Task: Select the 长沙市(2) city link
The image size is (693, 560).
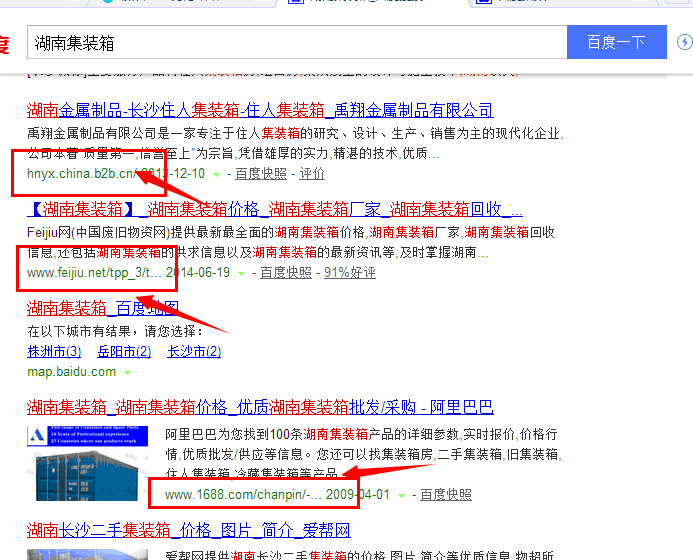Action: point(194,352)
